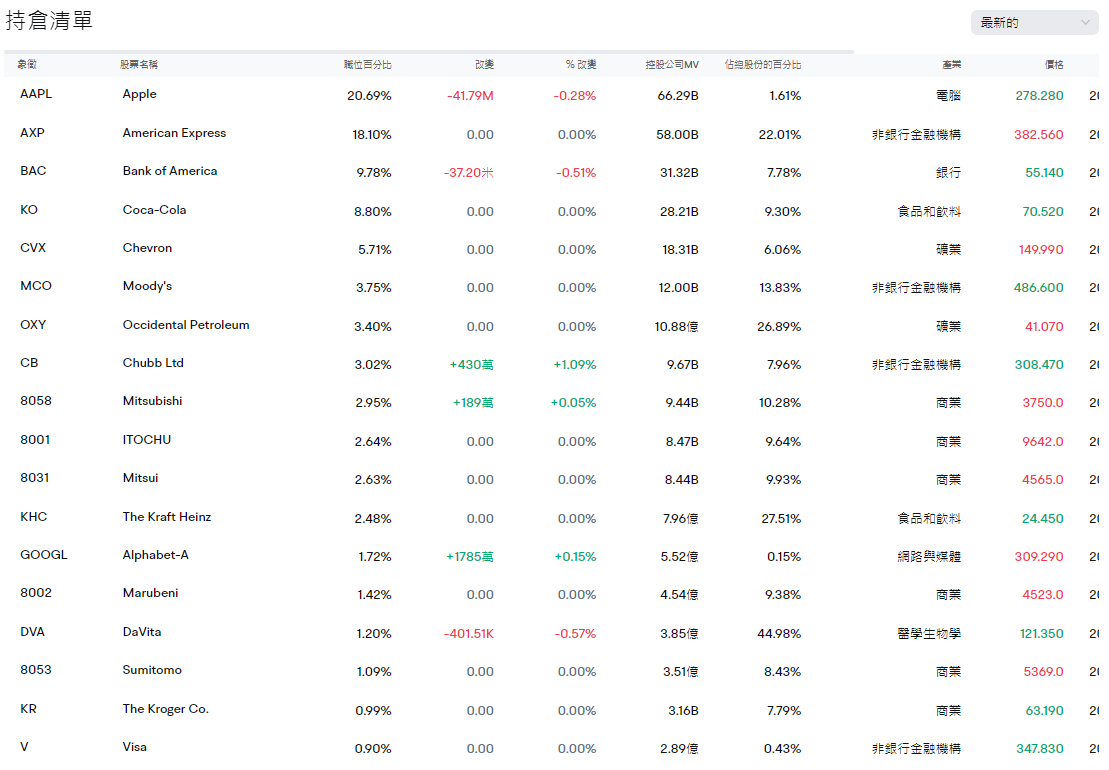Open the 最新的 dropdown menu

tap(1034, 22)
